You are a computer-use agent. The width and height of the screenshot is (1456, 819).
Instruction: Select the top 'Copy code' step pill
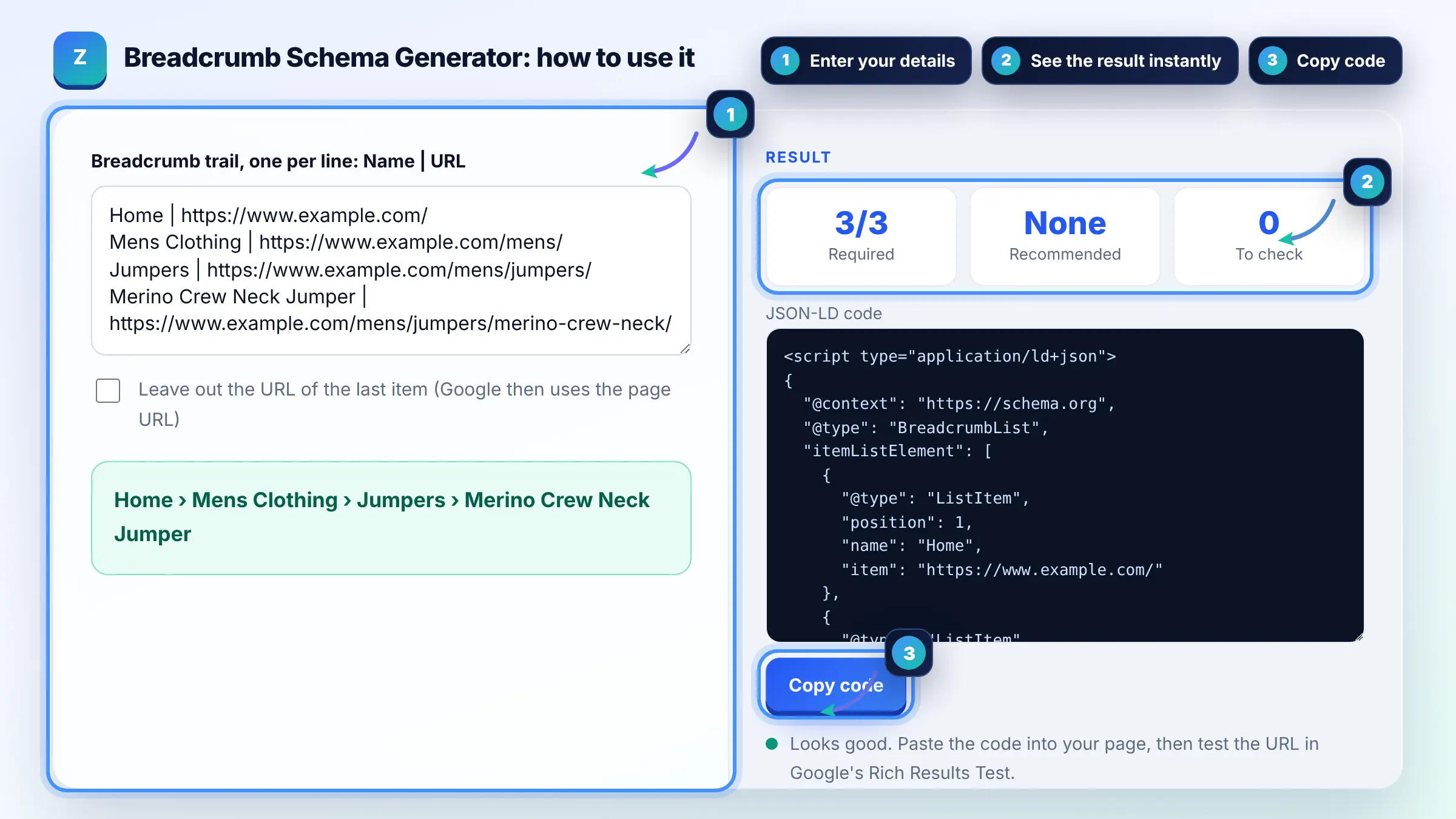coord(1325,61)
